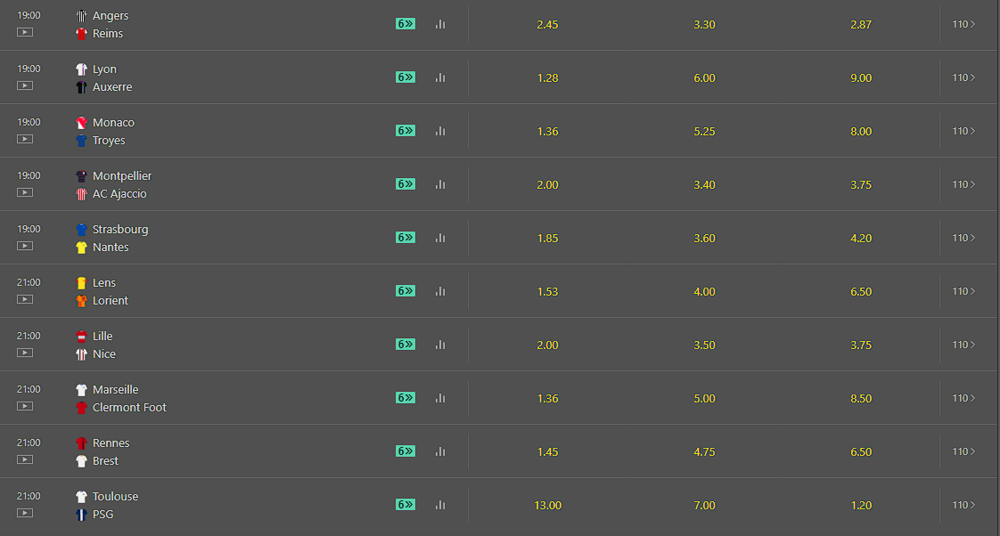The width and height of the screenshot is (1000, 536).
Task: Pick Toulouse home win odds 13.00
Action: (x=547, y=505)
